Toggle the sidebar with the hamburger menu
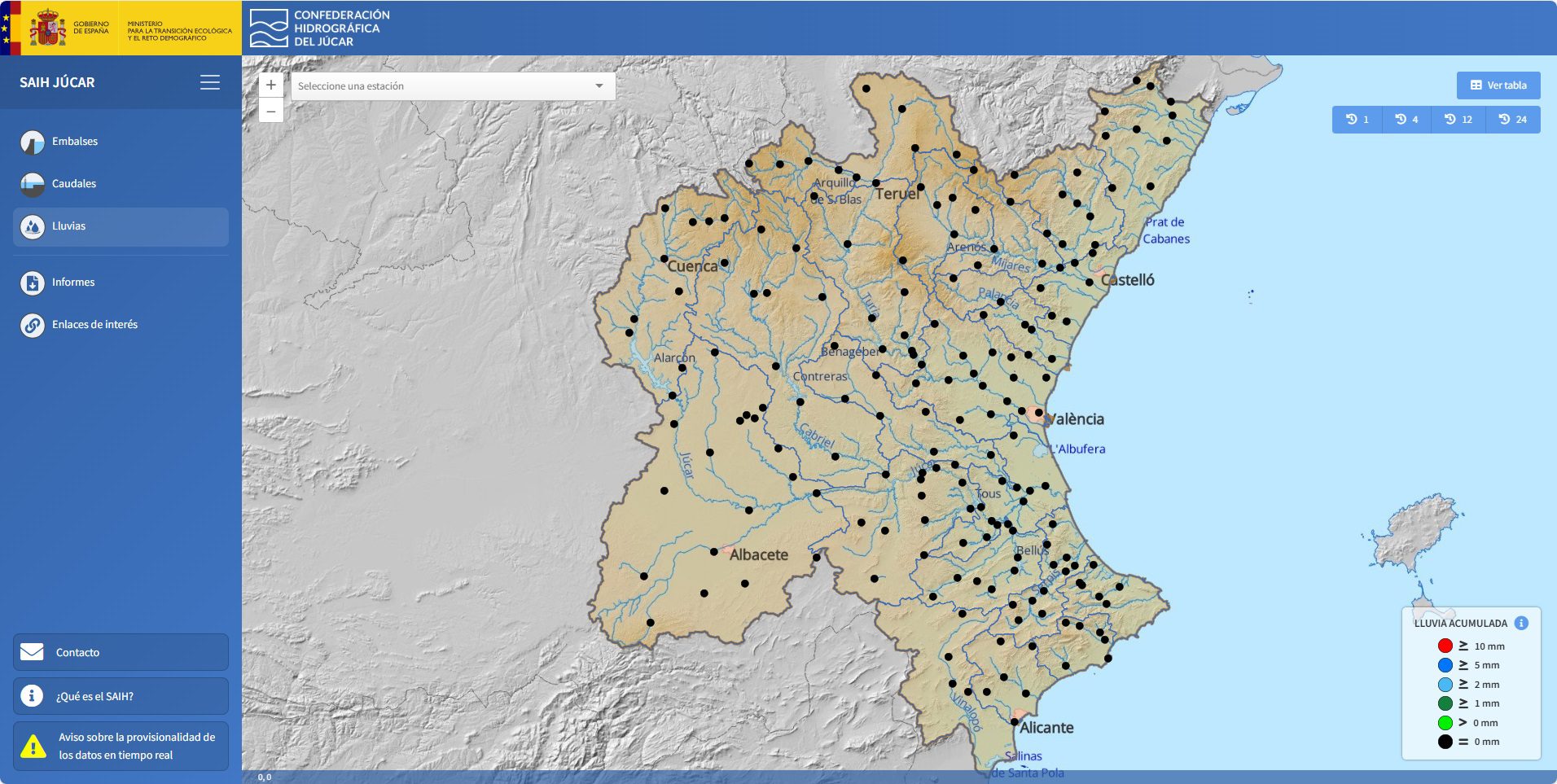The image size is (1557, 784). (210, 82)
